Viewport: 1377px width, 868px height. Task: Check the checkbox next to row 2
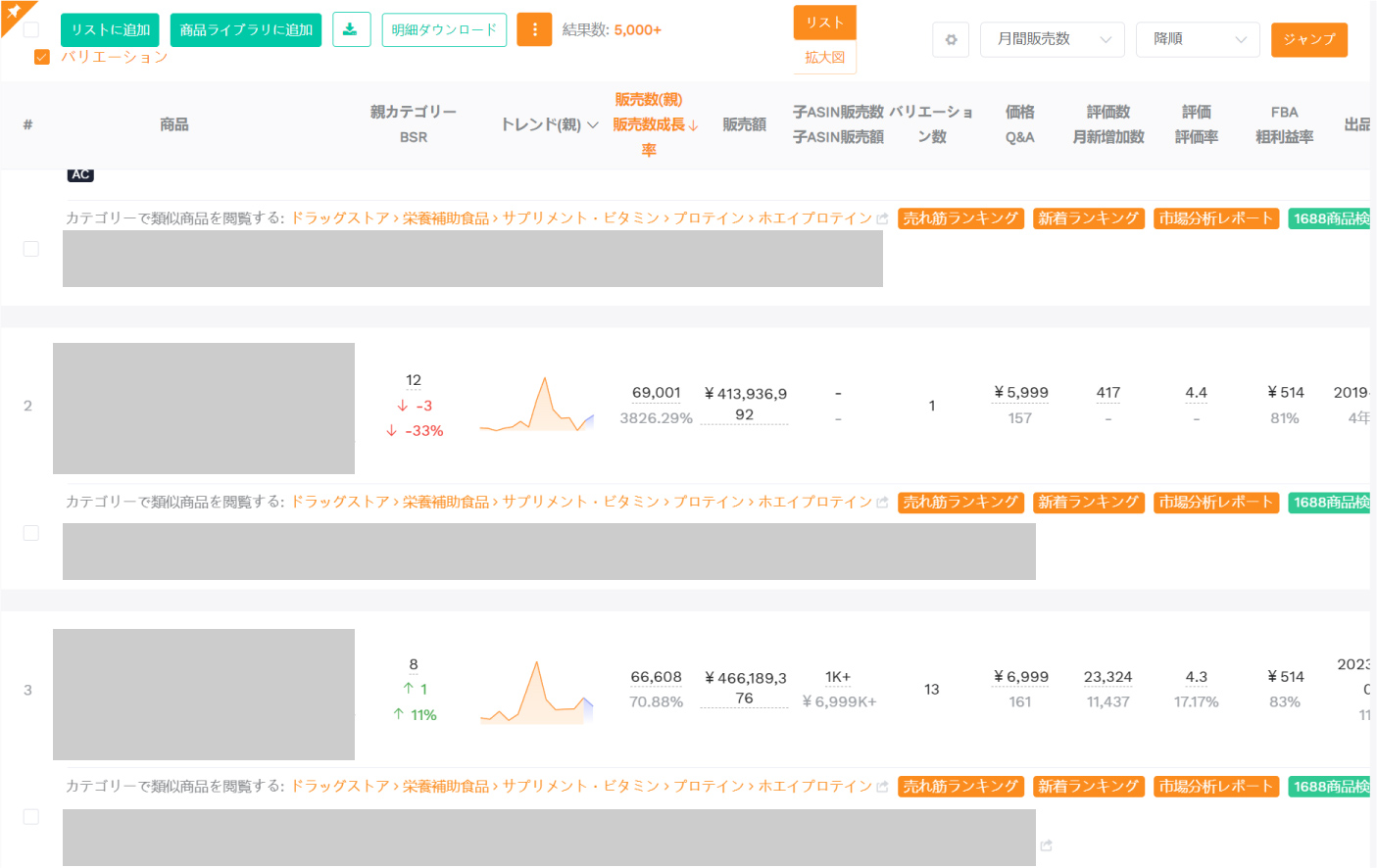(x=30, y=532)
